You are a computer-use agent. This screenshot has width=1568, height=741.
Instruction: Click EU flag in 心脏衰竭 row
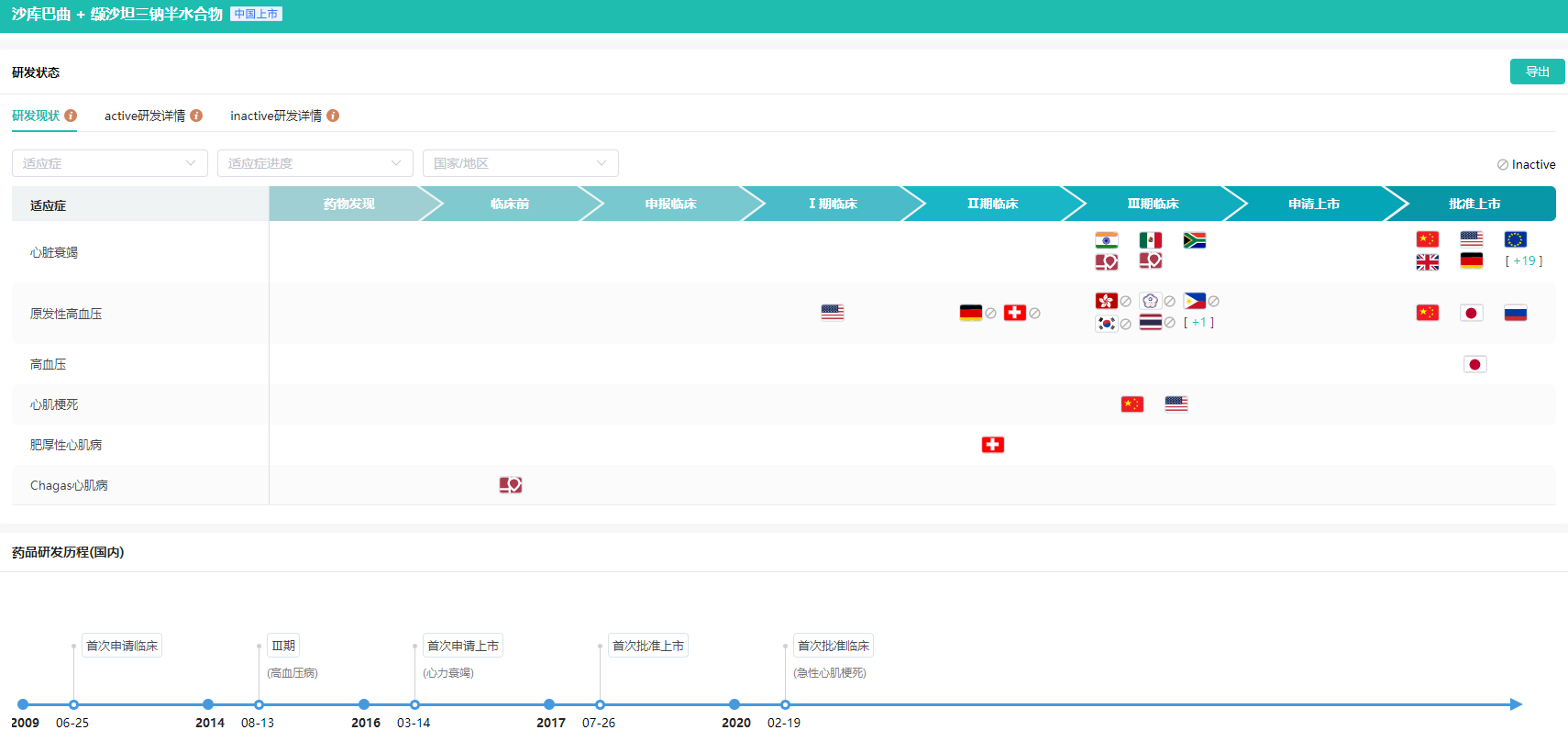coord(1516,239)
